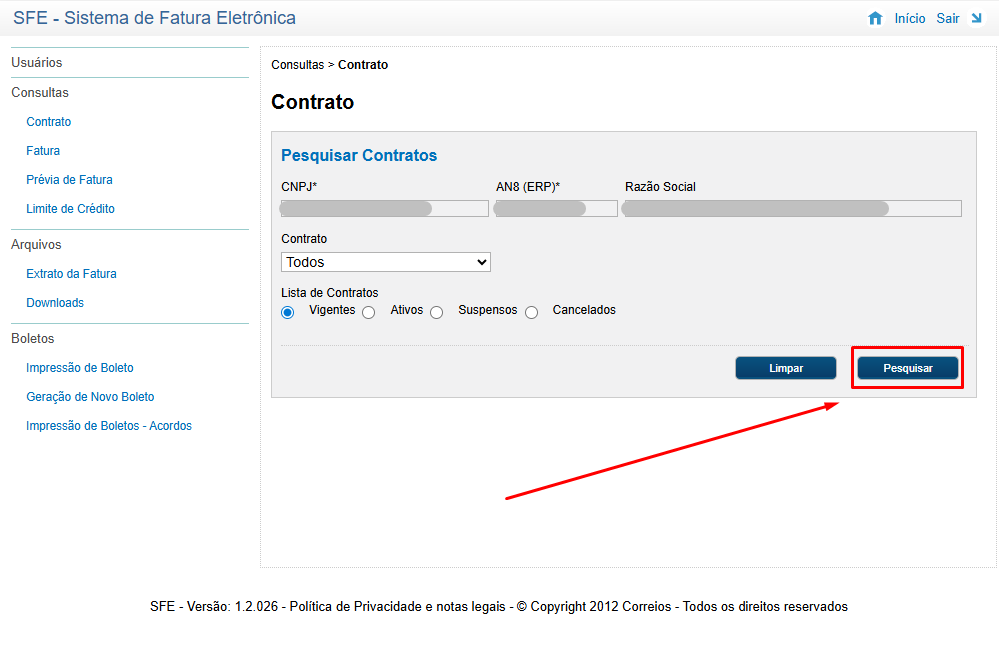Select the Vigentes radio button

288,312
